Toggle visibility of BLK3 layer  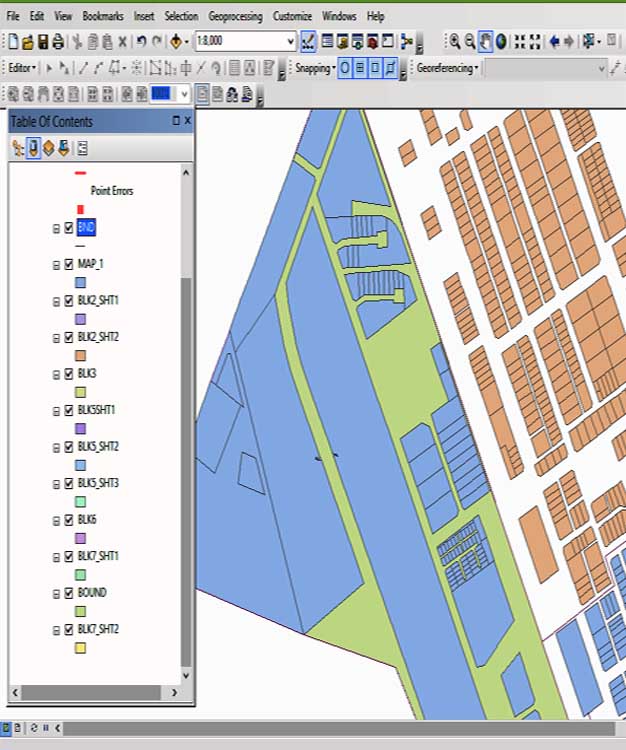tap(68, 373)
